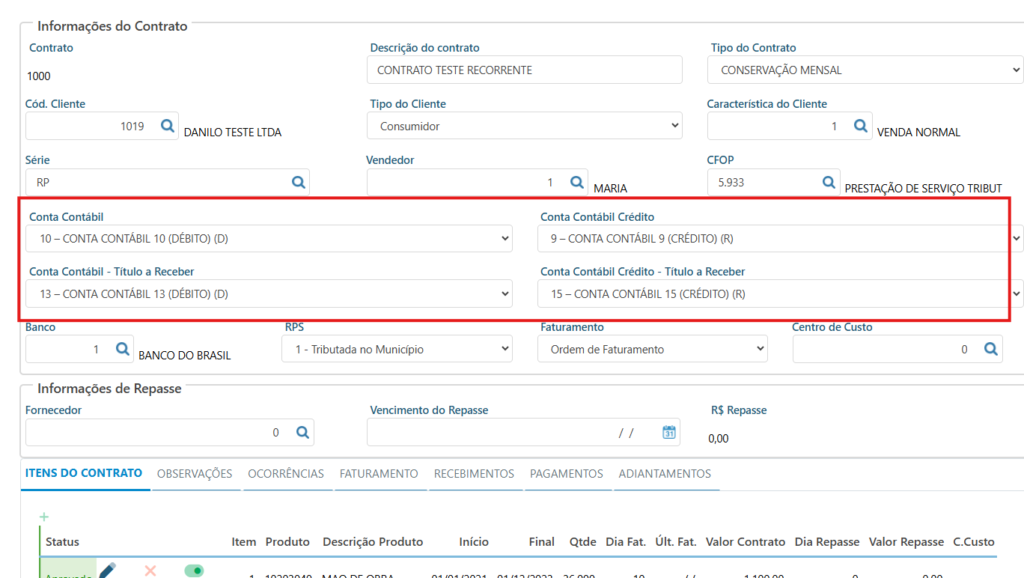Click the red X delete icon on item row
Screen dimensions: 1024x578
(x=151, y=570)
